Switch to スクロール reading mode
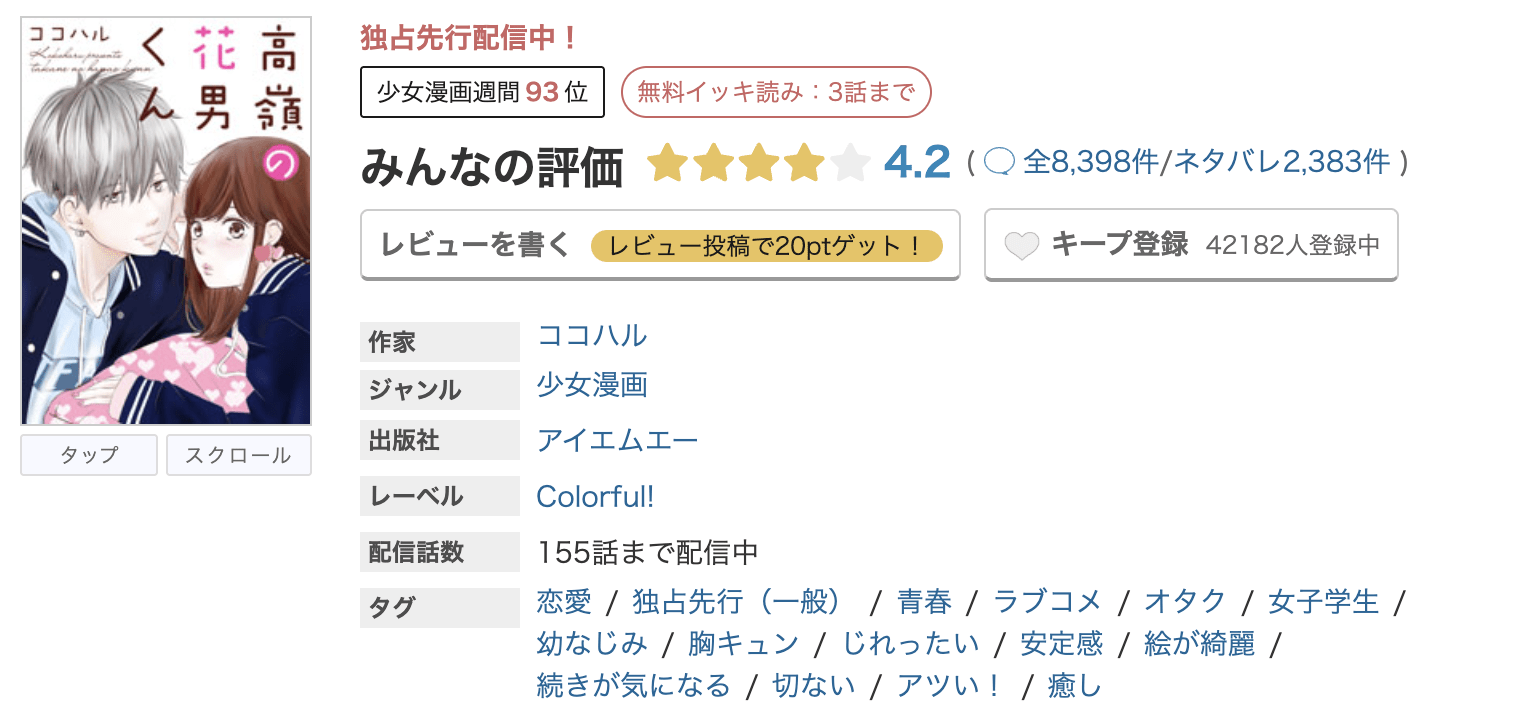 (x=238, y=455)
